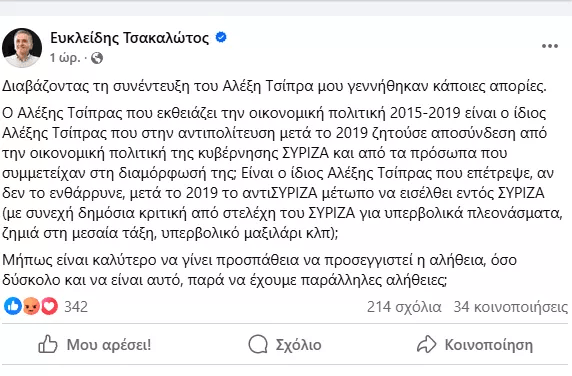Image resolution: width=572 pixels, height=376 pixels.
Task: Choose the Κοινοποίηση share button
Action: [x=475, y=345]
